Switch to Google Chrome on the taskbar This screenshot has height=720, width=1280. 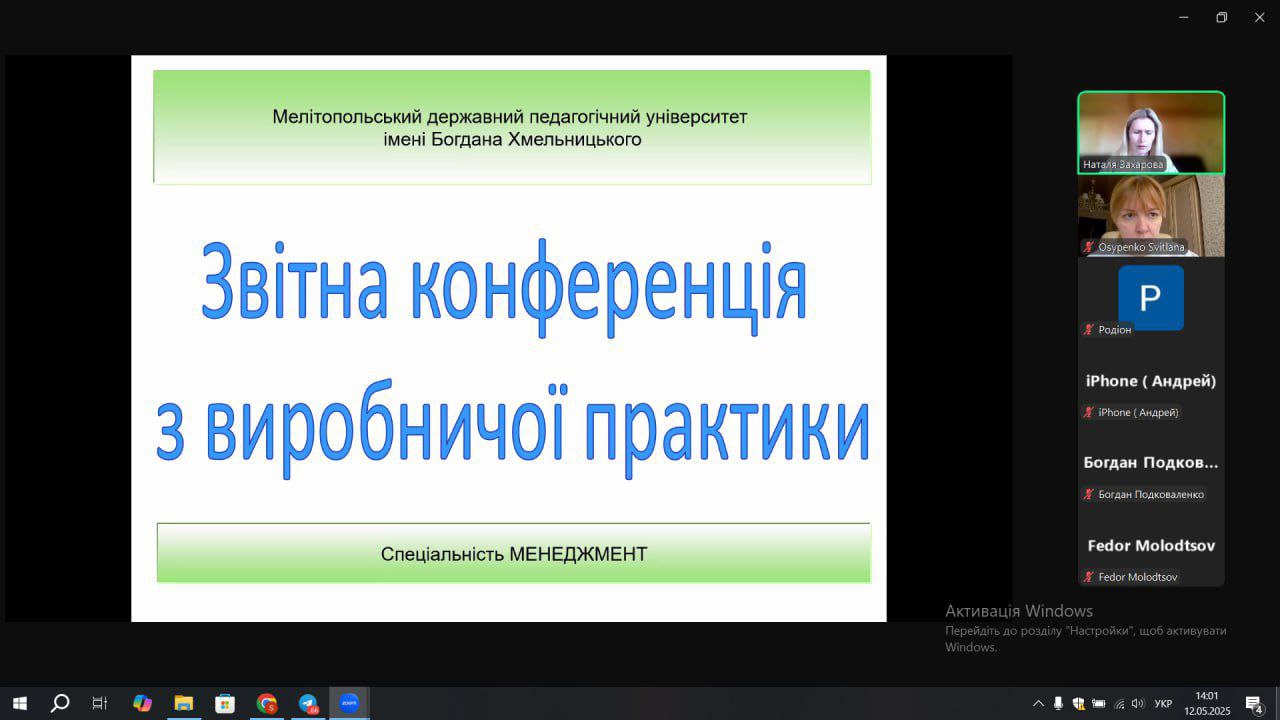(266, 703)
